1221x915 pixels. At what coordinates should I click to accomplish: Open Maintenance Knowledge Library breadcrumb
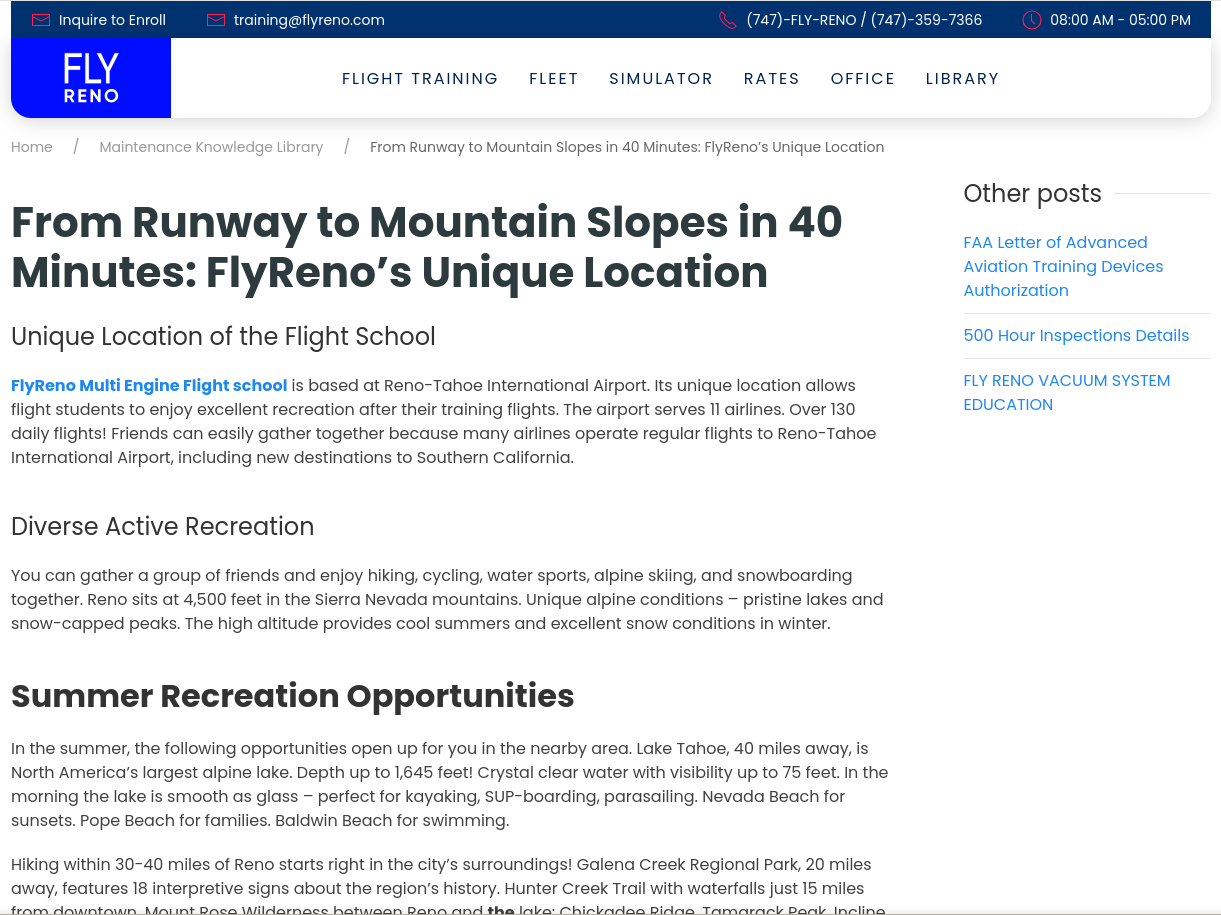(211, 147)
